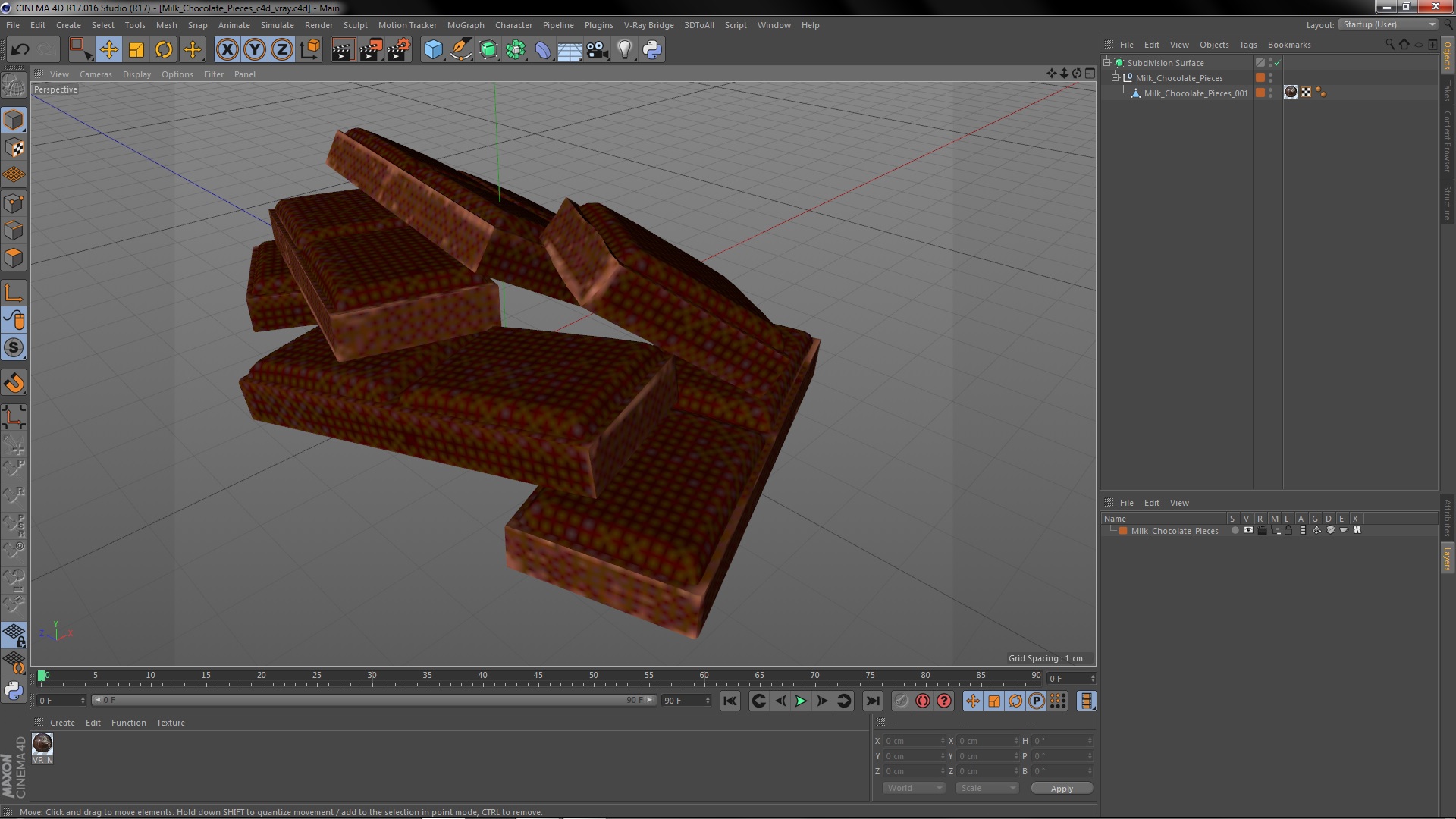Select the Live Selection tool
1456x819 pixels.
(x=80, y=50)
